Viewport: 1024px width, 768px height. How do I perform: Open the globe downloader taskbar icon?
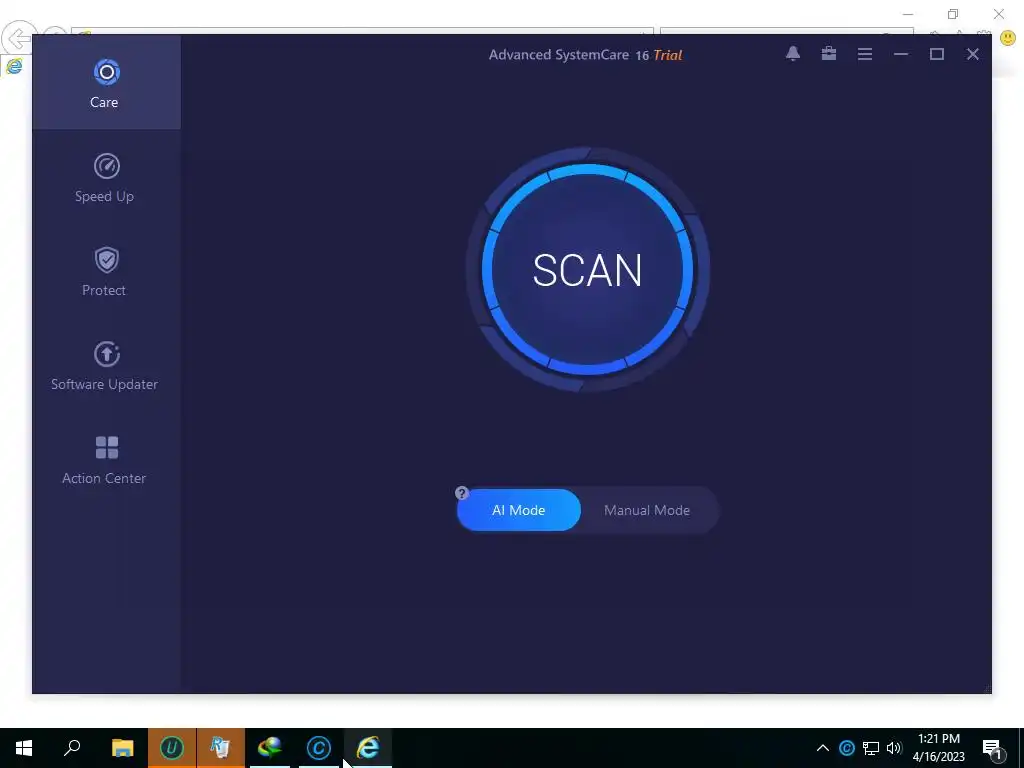(270, 748)
